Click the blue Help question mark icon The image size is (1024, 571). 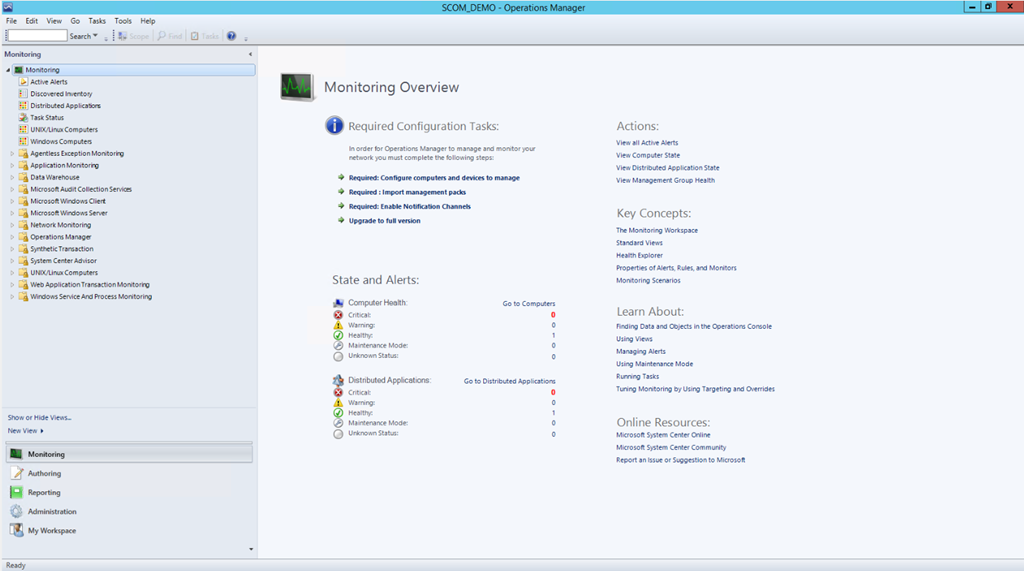(x=231, y=36)
